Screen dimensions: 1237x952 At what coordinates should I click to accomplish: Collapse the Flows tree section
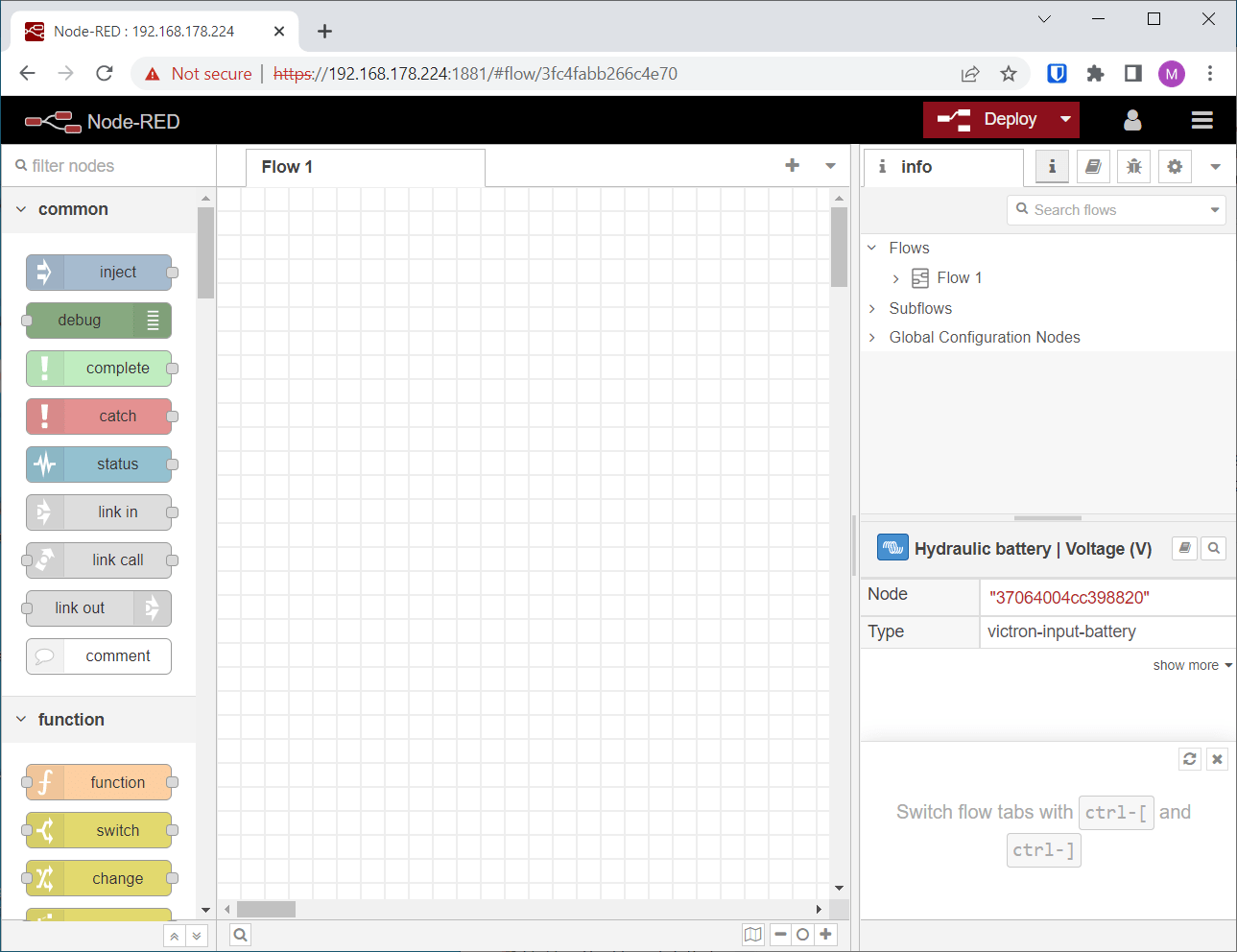click(x=872, y=248)
